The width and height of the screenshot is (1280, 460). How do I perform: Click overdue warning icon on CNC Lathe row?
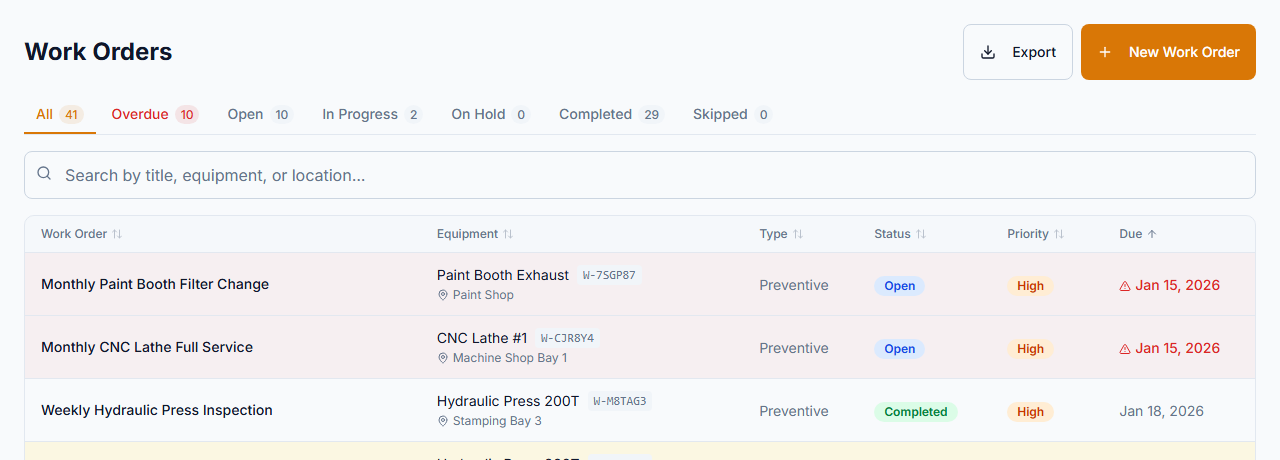(x=1125, y=349)
